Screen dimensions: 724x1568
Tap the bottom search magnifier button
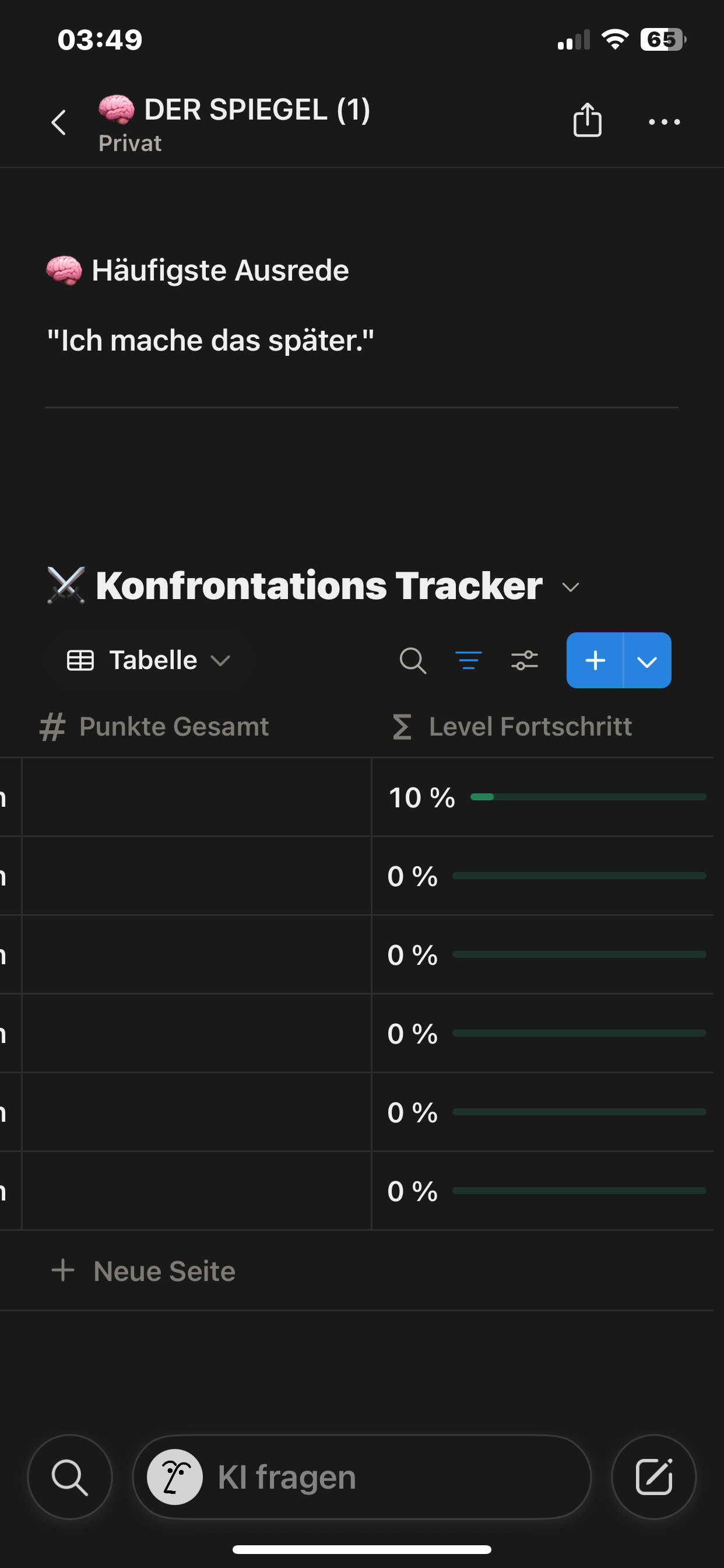[x=70, y=1478]
